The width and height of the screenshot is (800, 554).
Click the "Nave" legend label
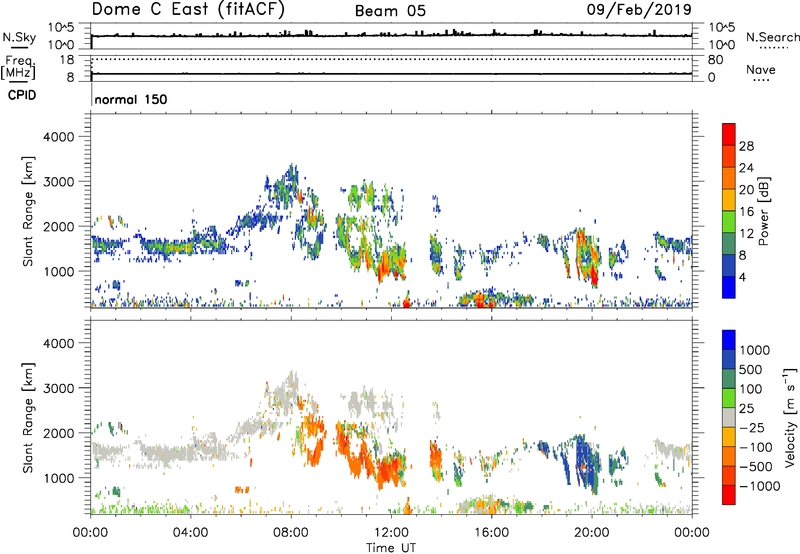click(x=761, y=70)
